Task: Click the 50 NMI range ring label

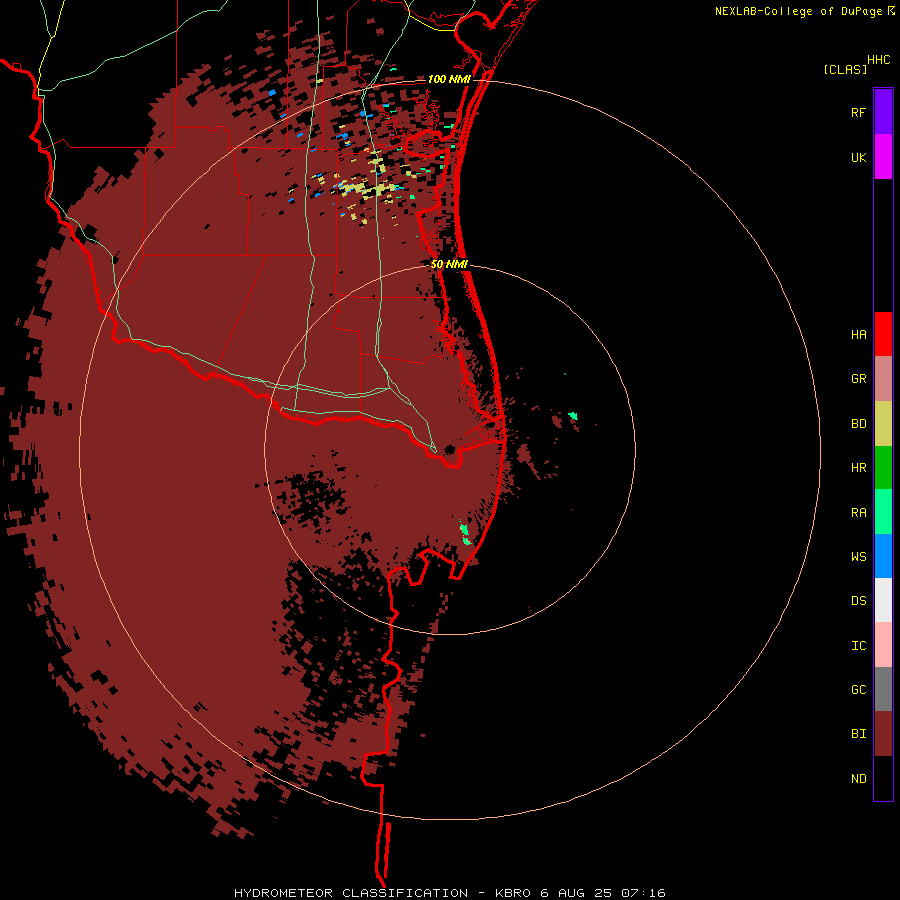Action: tap(449, 265)
